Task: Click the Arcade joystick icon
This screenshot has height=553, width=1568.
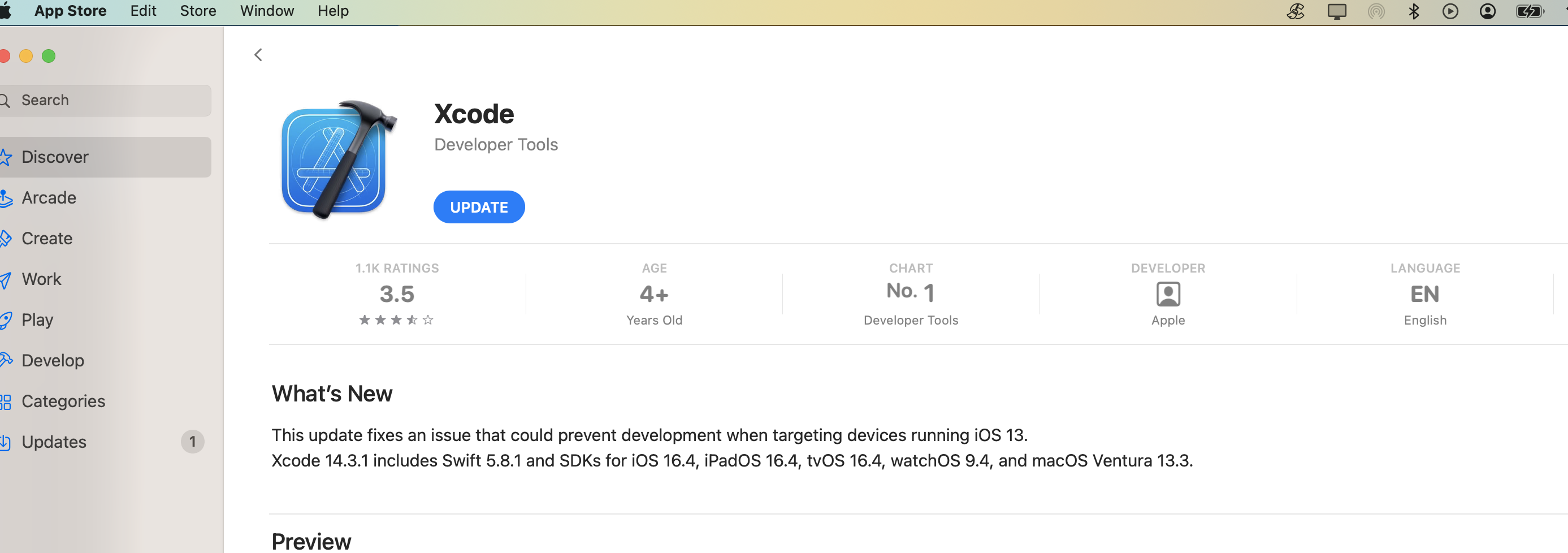Action: click(x=6, y=198)
